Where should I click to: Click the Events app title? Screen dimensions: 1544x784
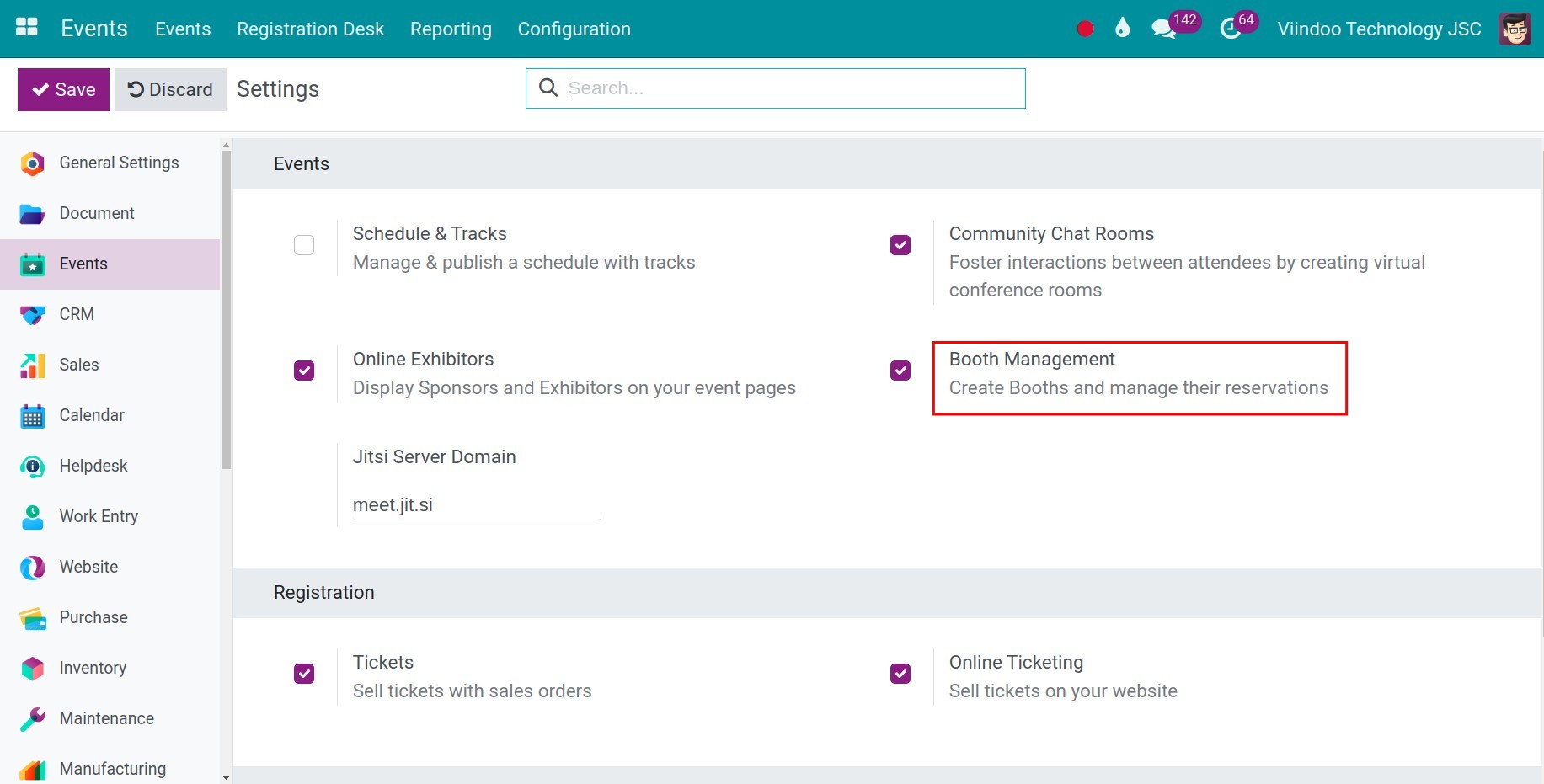click(x=94, y=28)
